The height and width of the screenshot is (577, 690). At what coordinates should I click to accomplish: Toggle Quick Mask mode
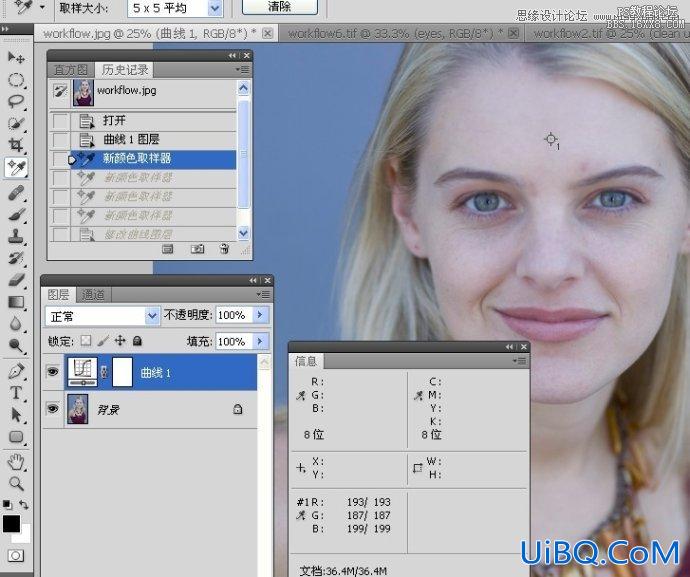(x=16, y=555)
